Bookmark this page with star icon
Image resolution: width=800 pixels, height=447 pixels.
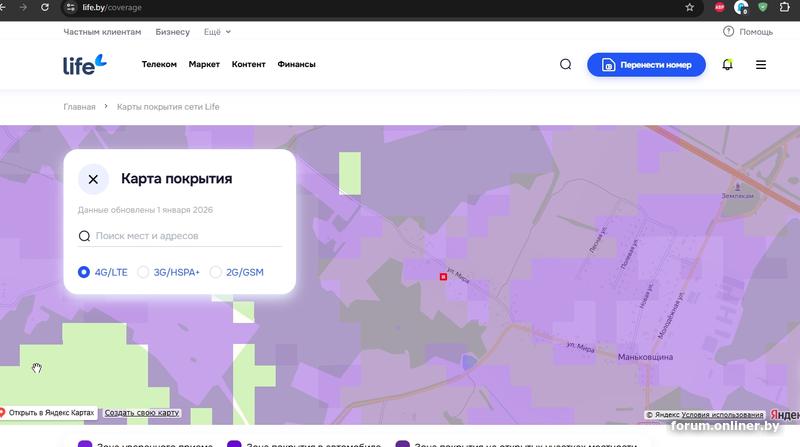pos(689,7)
